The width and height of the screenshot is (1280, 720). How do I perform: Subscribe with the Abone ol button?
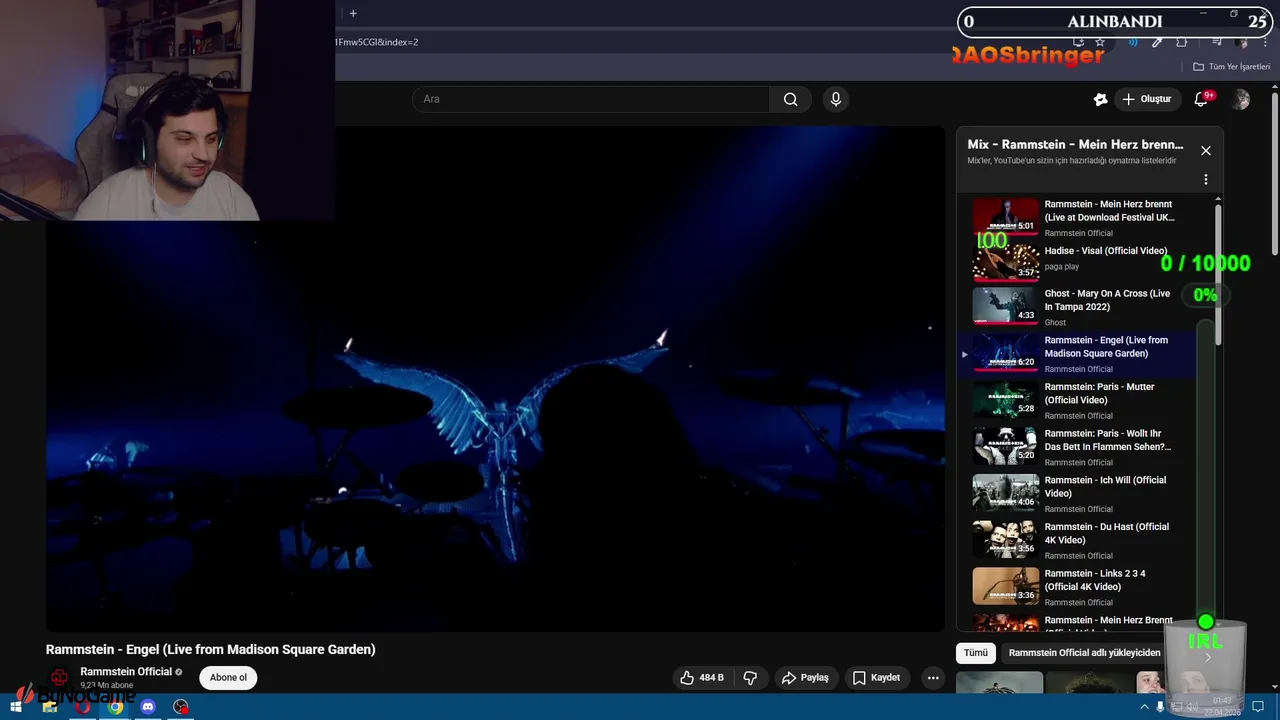(x=228, y=678)
